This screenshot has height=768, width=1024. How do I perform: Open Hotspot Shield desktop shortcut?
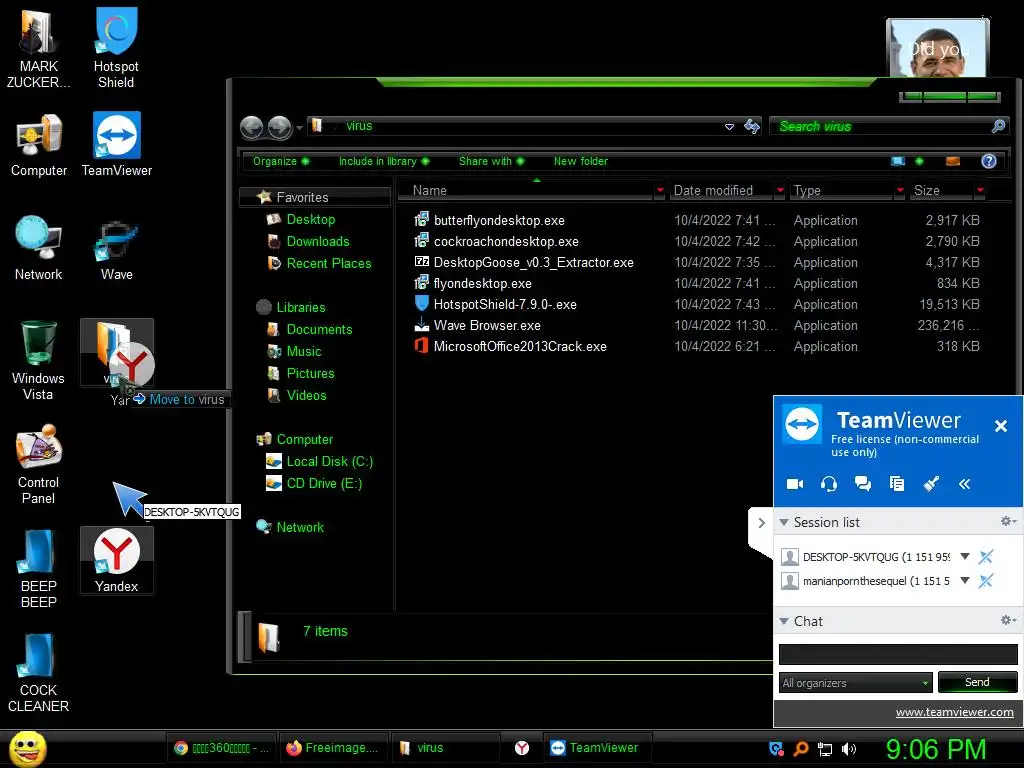pyautogui.click(x=116, y=47)
